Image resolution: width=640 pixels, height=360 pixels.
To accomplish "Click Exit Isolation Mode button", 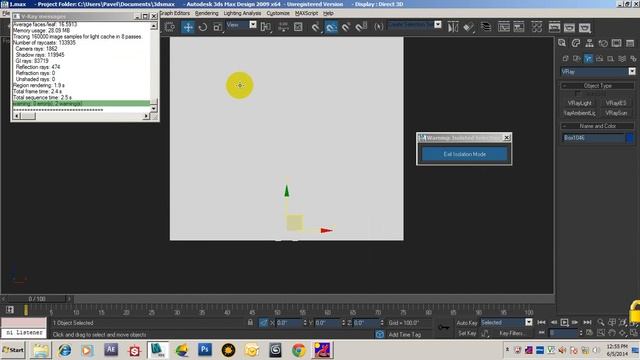I will 464,154.
